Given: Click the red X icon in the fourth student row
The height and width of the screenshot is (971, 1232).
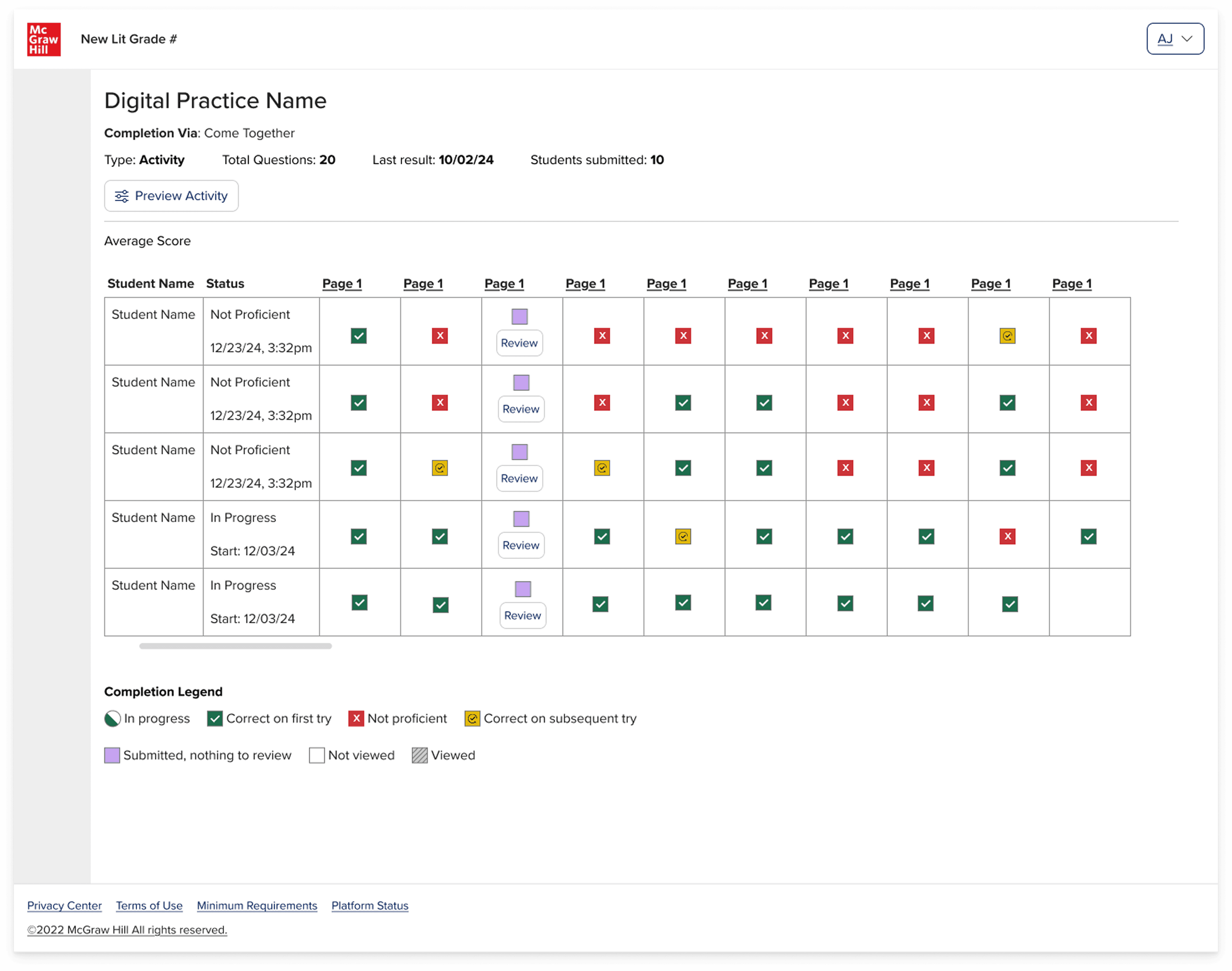Looking at the screenshot, I should click(x=1007, y=537).
